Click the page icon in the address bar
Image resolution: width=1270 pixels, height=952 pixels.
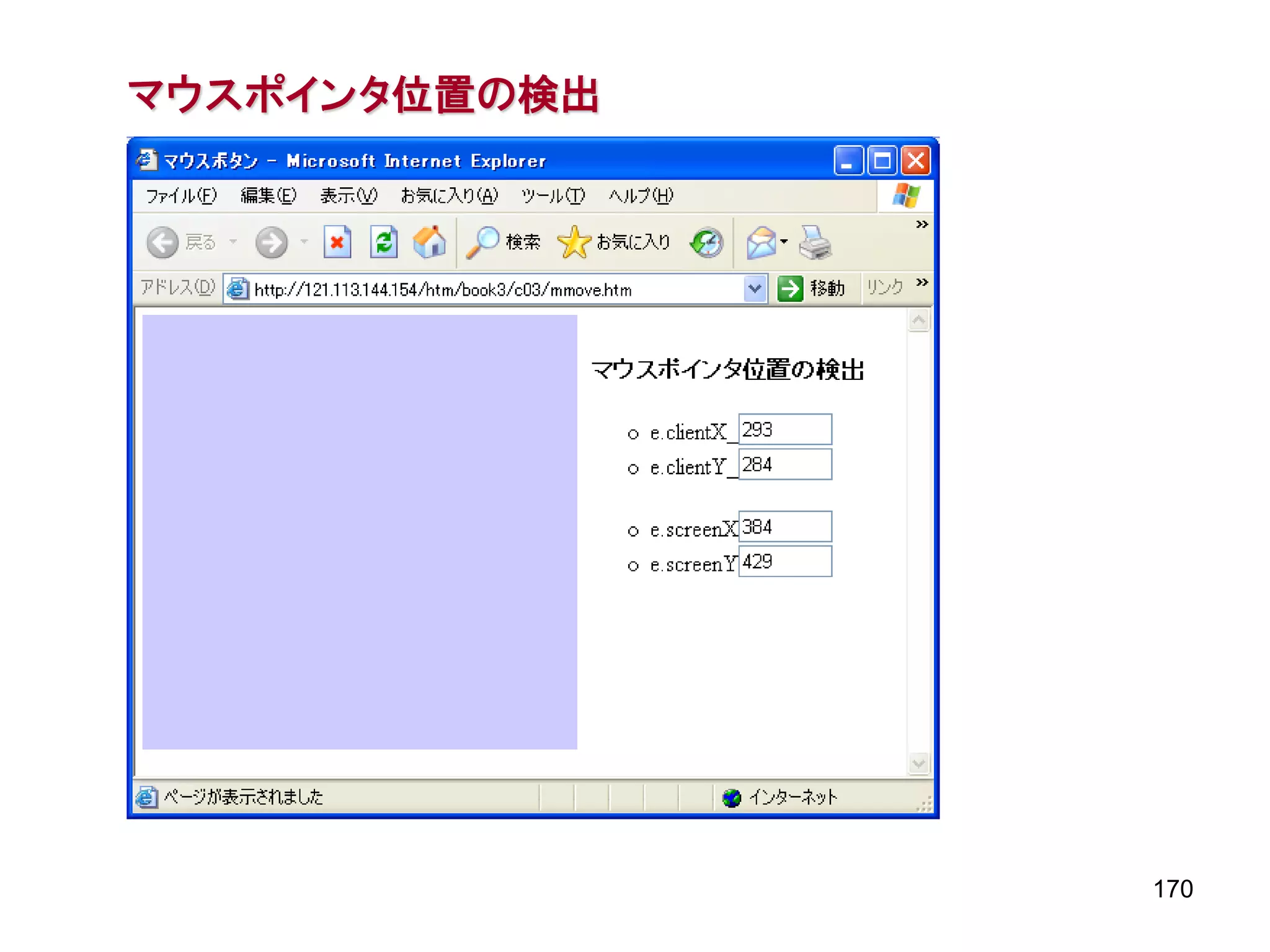[238, 289]
